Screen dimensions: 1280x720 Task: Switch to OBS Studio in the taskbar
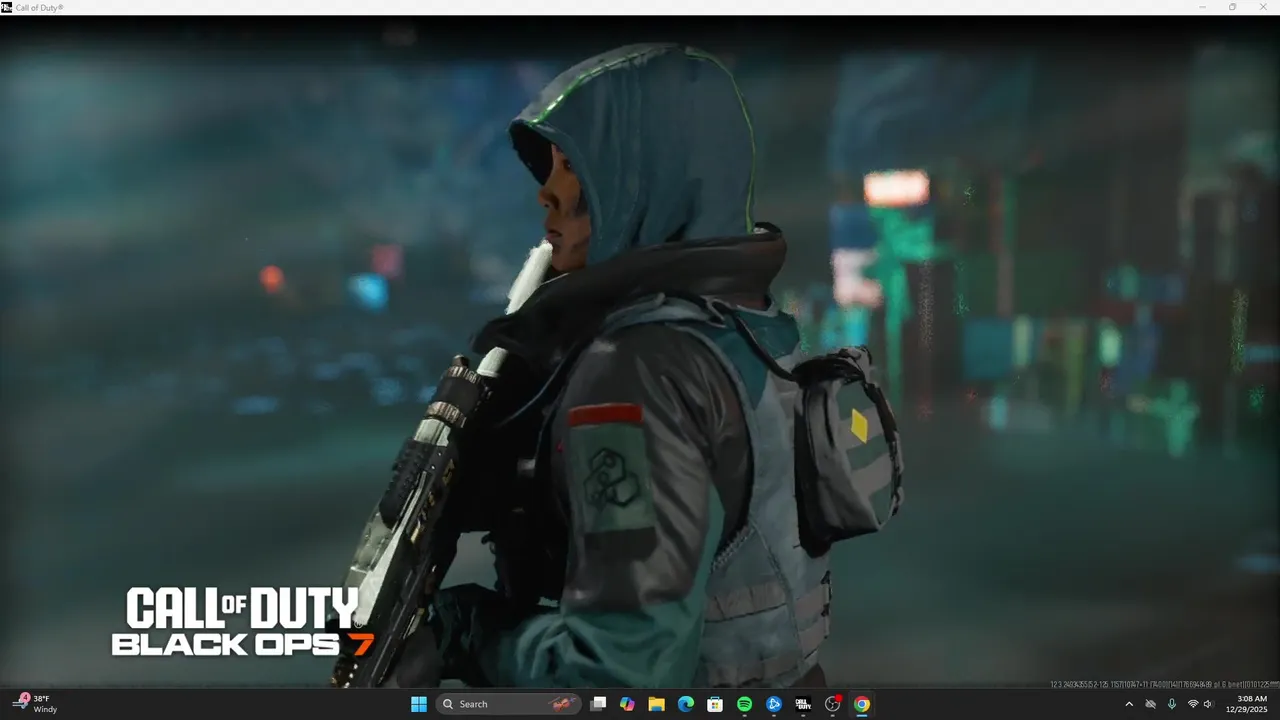point(832,704)
